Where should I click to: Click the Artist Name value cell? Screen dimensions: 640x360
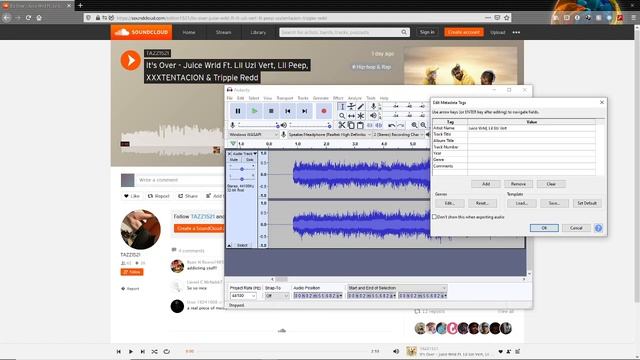[531, 128]
